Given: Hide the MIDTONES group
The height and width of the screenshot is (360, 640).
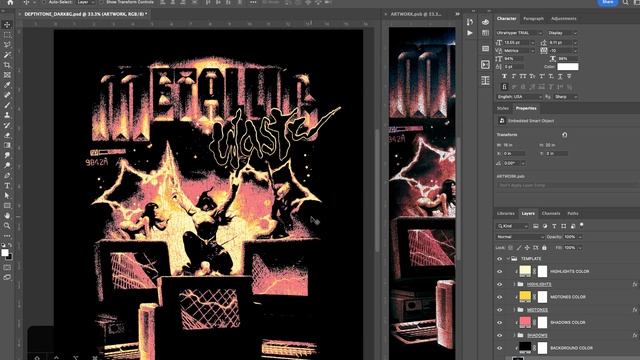Looking at the screenshot, I should pyautogui.click(x=500, y=310).
